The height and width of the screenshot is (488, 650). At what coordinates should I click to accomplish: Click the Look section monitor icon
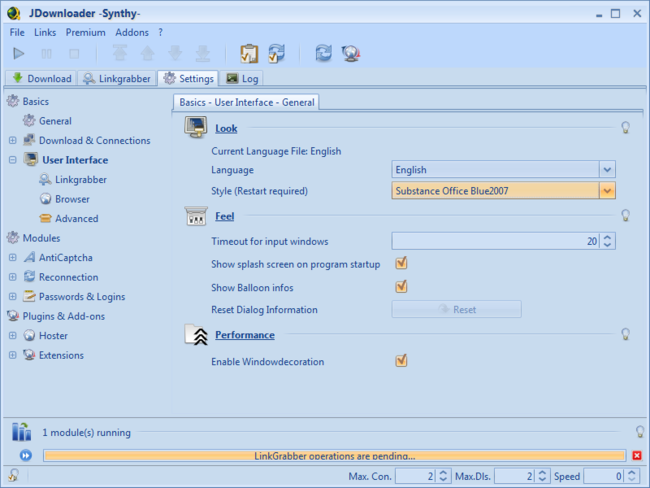pyautogui.click(x=196, y=127)
